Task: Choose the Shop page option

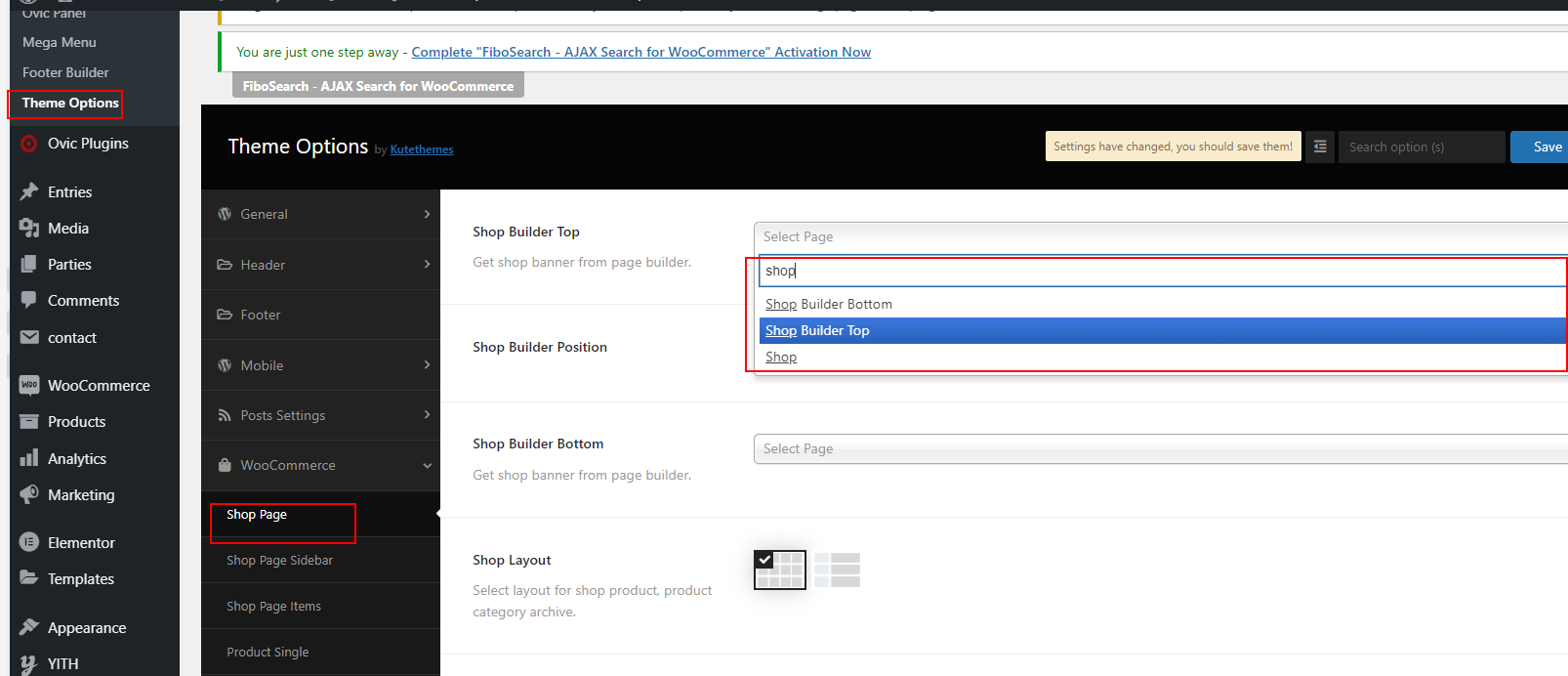Action: pos(1163,357)
